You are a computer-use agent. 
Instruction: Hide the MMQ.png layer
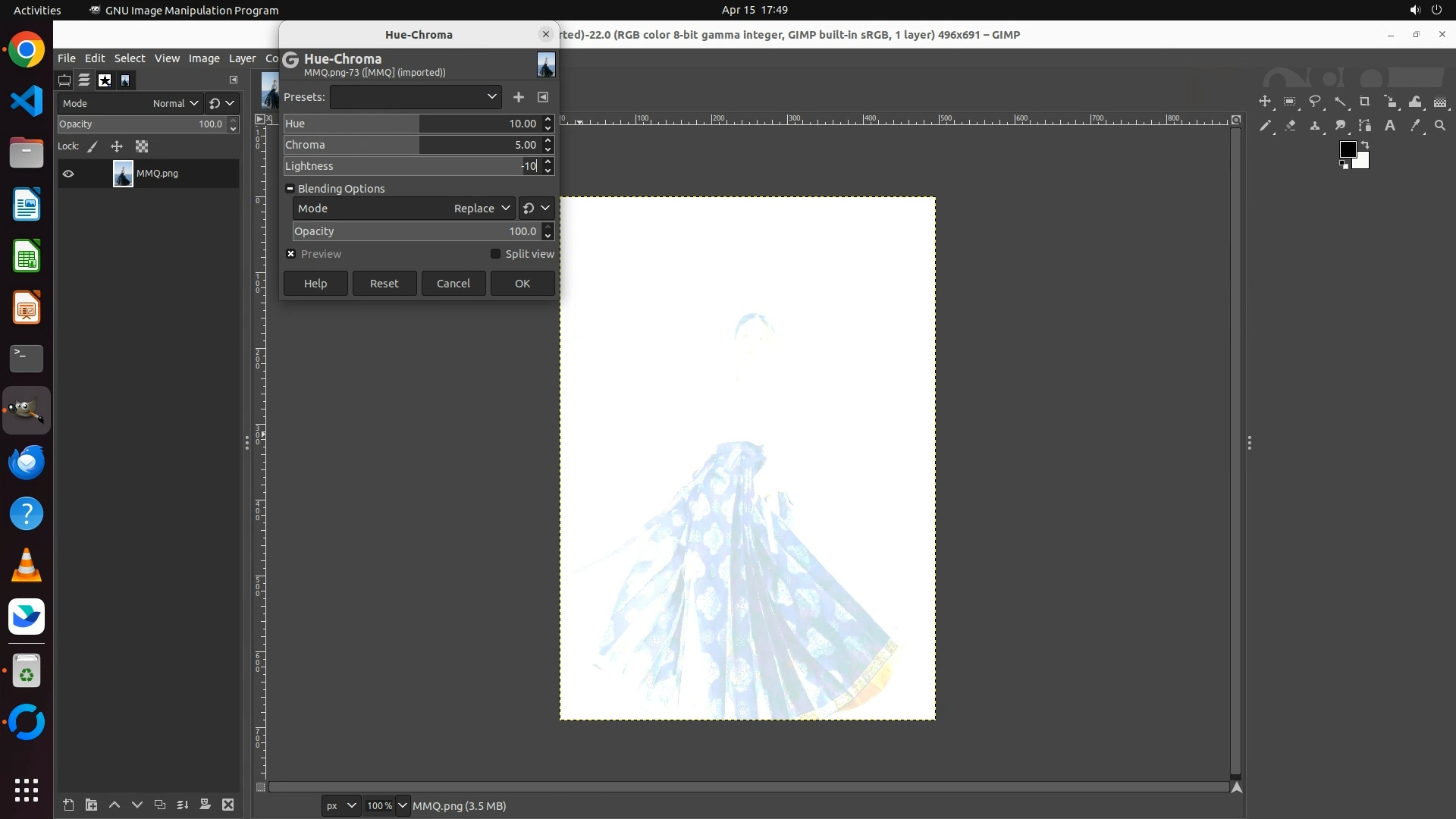tap(68, 174)
